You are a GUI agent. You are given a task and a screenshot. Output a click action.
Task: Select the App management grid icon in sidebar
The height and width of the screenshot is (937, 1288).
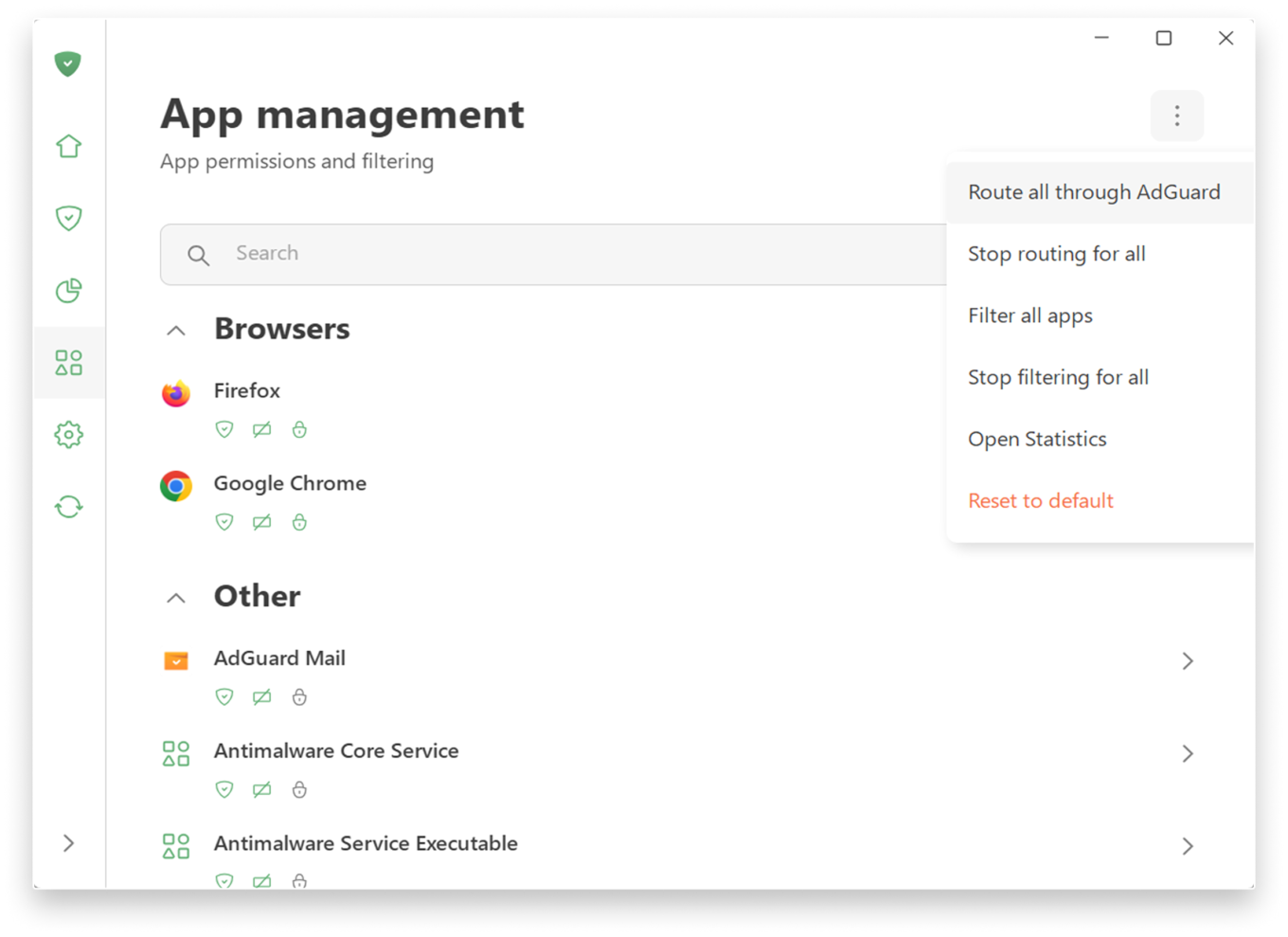(68, 362)
